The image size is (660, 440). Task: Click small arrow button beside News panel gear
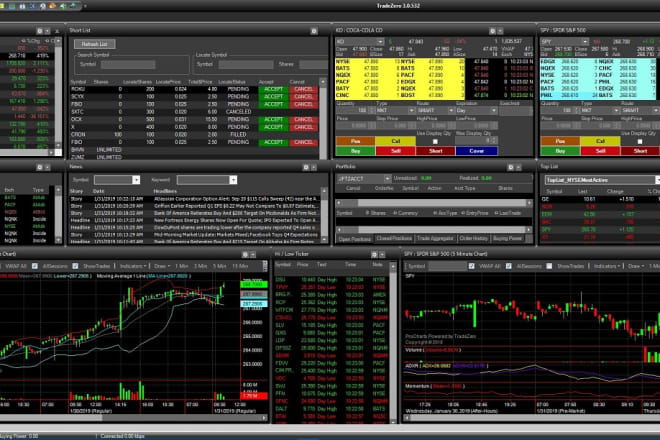(314, 168)
